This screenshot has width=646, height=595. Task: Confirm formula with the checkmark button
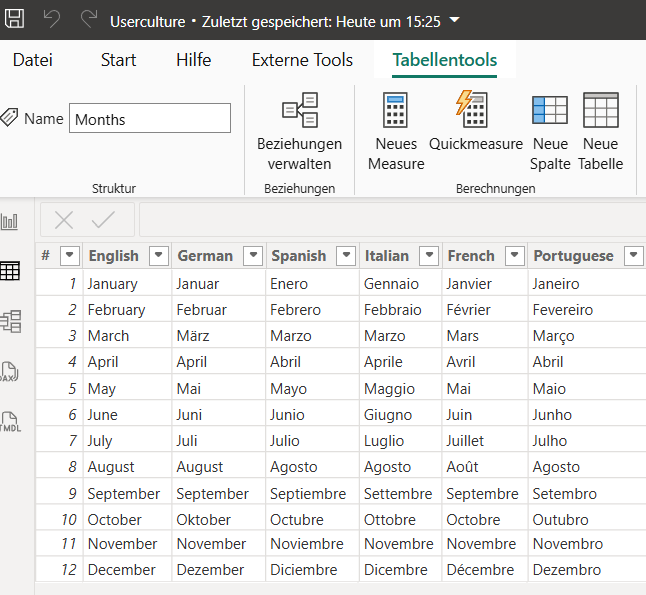[x=104, y=220]
